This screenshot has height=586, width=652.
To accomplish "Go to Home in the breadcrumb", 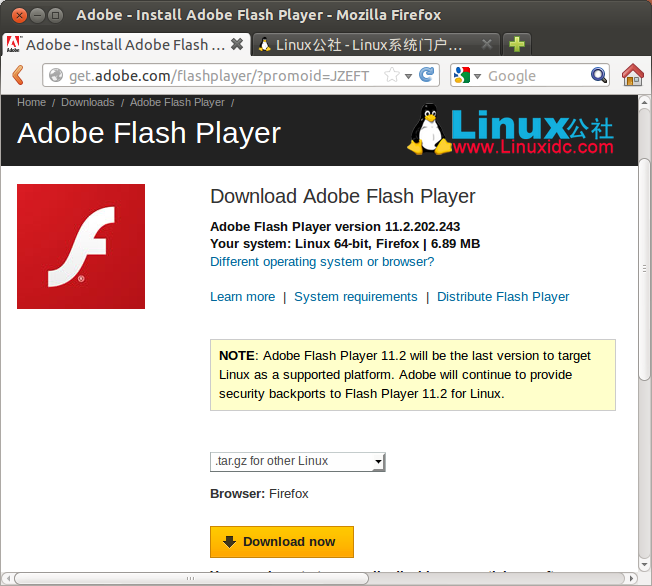I will pos(32,102).
